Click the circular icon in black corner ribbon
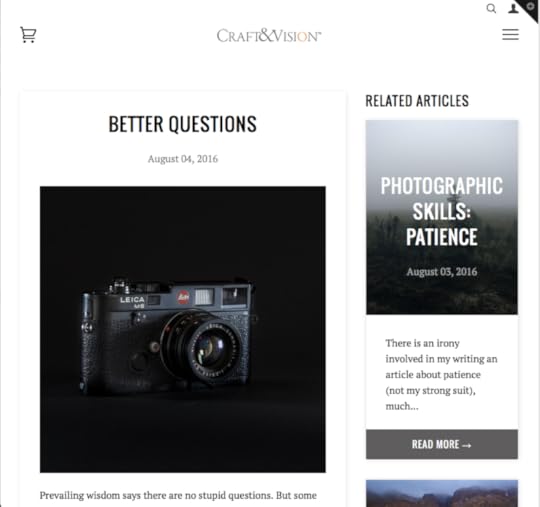This screenshot has width=540, height=507. [x=531, y=6]
